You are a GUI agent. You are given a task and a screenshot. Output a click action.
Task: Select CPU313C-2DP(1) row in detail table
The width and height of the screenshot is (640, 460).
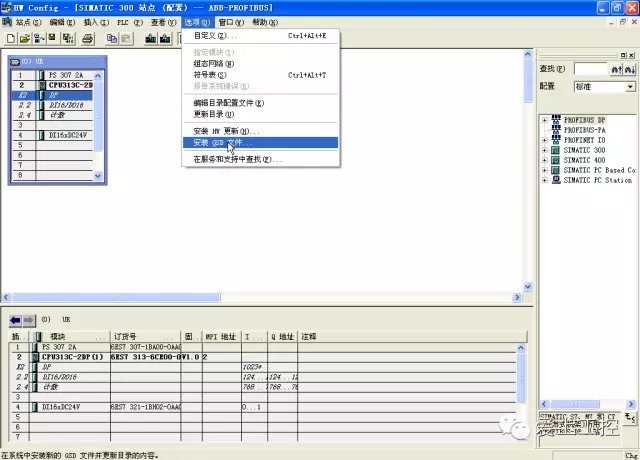[x=263, y=357]
